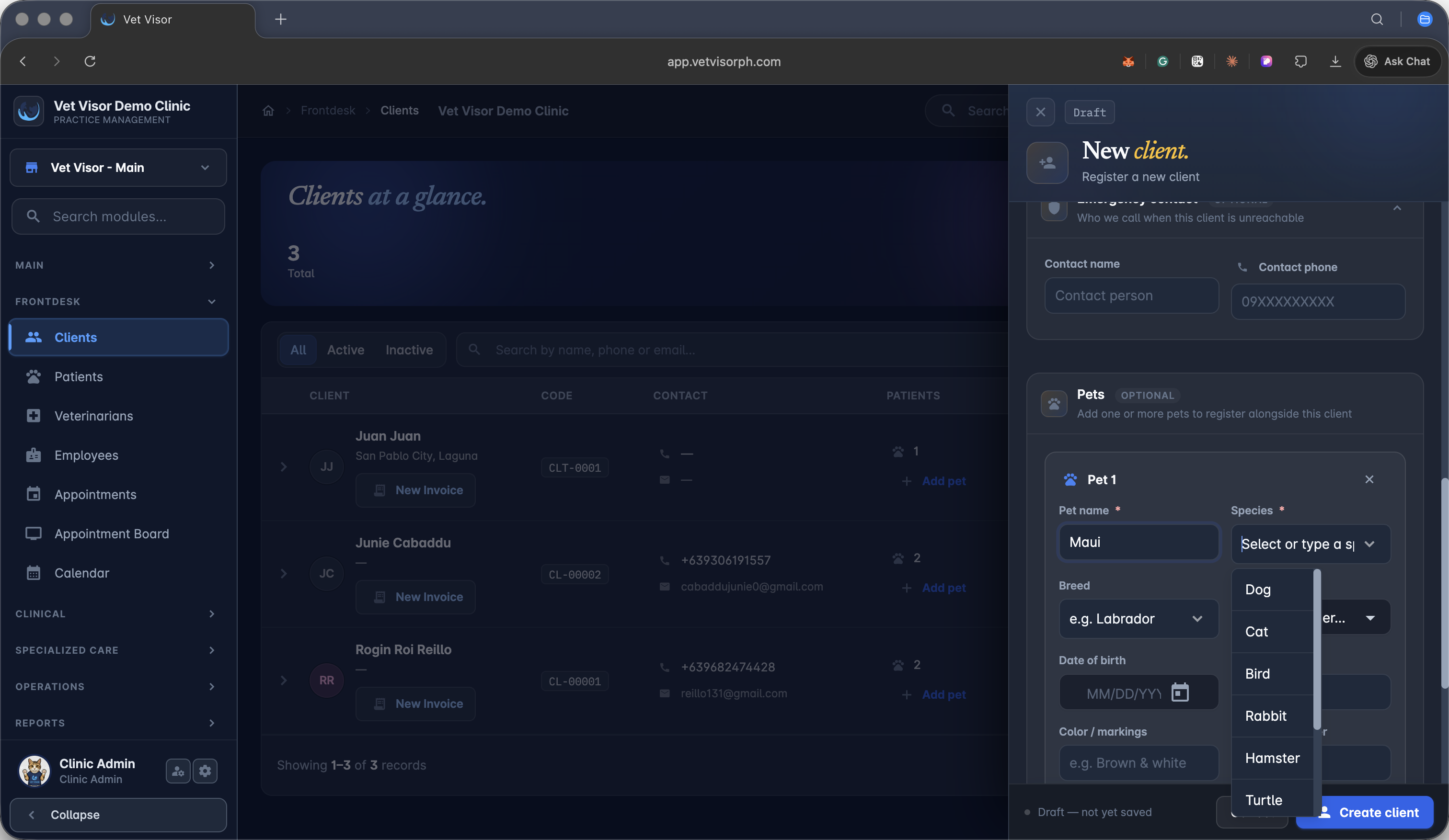Expand the Juan Juan client row
Screen dimensions: 1449x840
click(x=284, y=467)
